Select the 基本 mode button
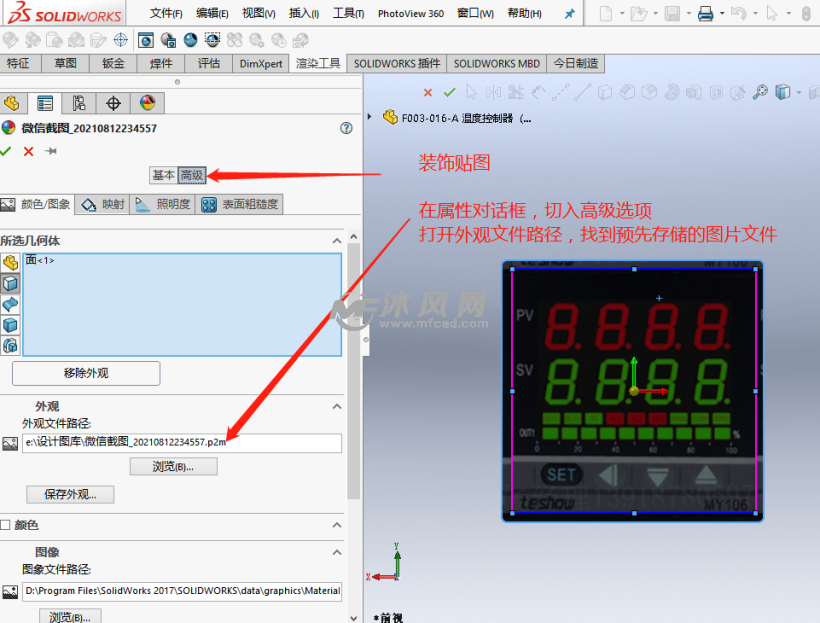This screenshot has width=820, height=623. coord(164,175)
